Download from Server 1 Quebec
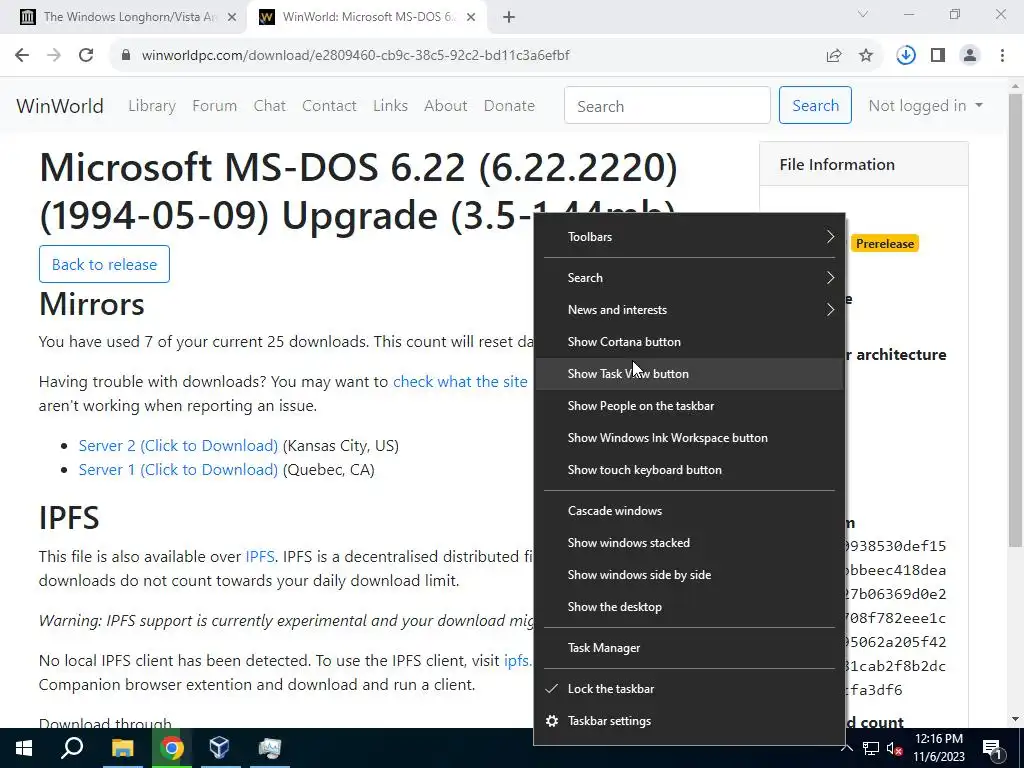The height and width of the screenshot is (768, 1024). click(178, 470)
